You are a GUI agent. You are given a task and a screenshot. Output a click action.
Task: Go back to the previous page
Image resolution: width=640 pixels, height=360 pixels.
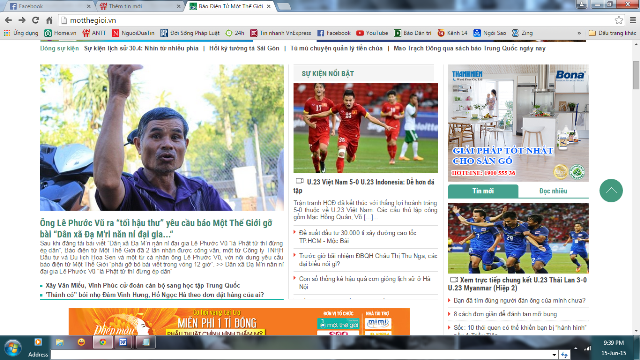pyautogui.click(x=9, y=20)
